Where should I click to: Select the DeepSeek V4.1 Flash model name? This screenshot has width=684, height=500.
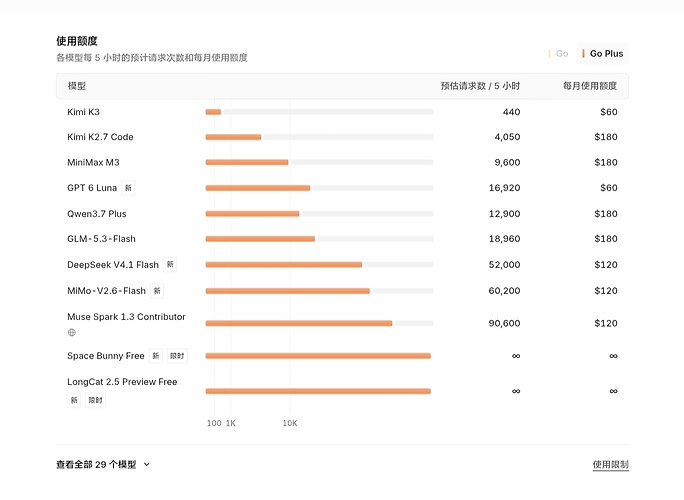(113, 265)
